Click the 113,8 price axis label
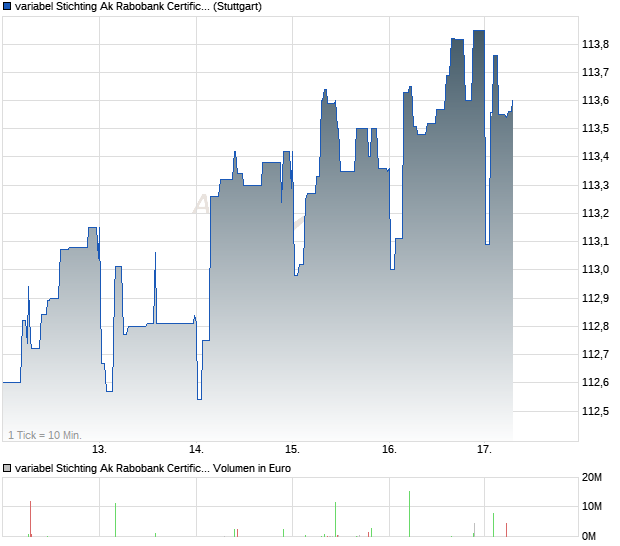This screenshot has height=546, width=620. (595, 44)
